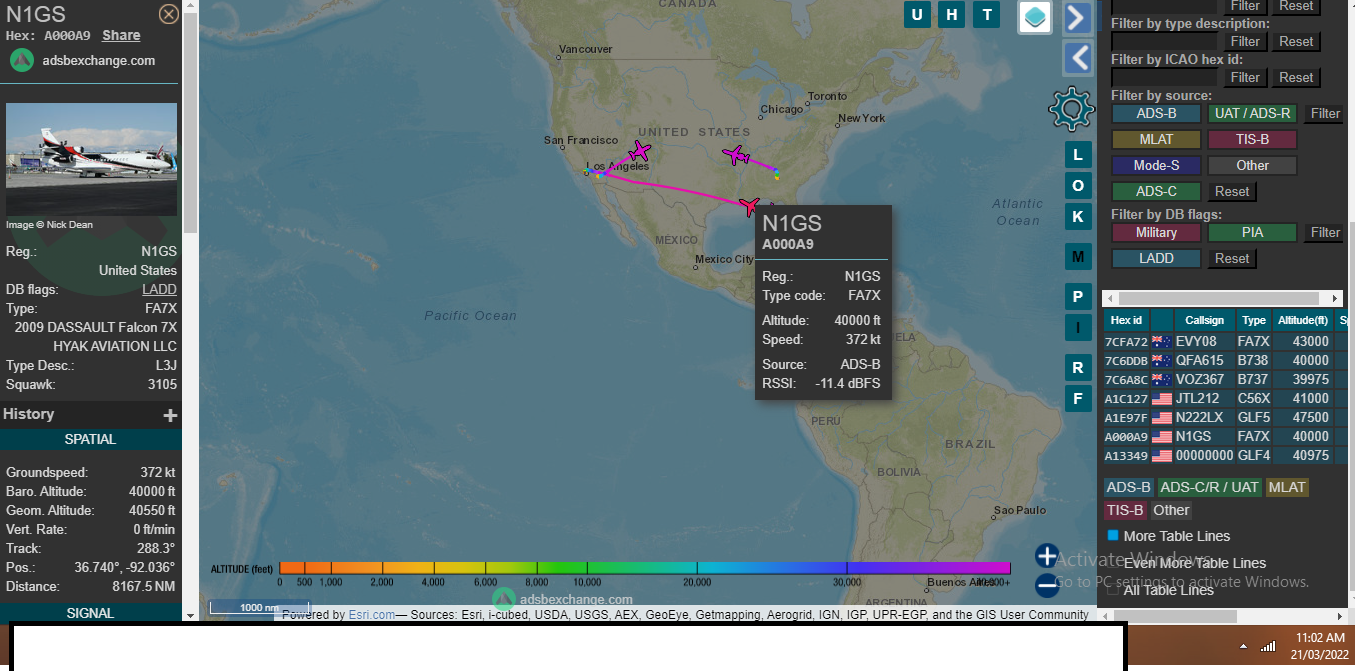
Task: Select the JTL212 row in table
Action: point(1225,398)
